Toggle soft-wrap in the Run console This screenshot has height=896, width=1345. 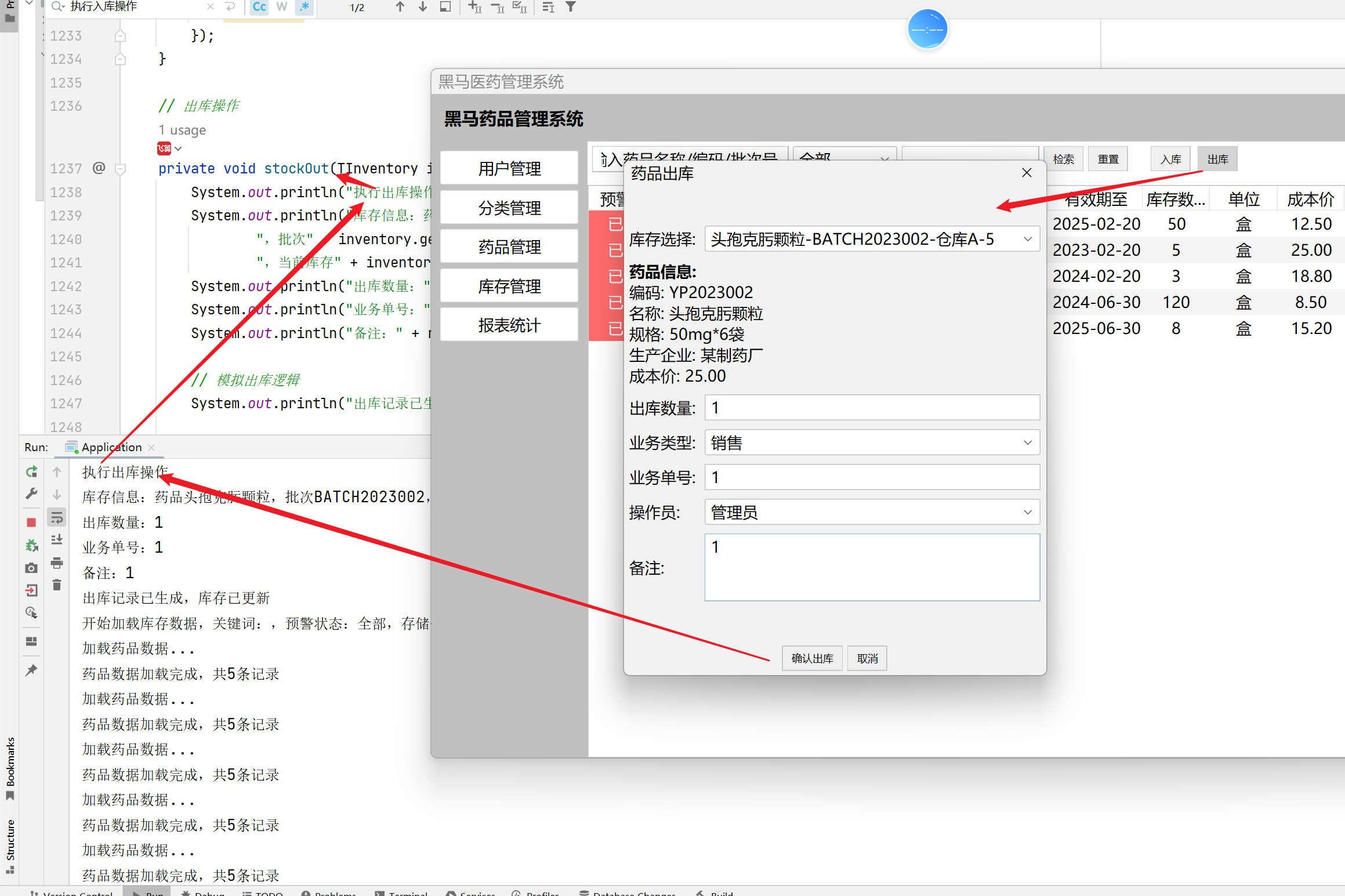57,517
